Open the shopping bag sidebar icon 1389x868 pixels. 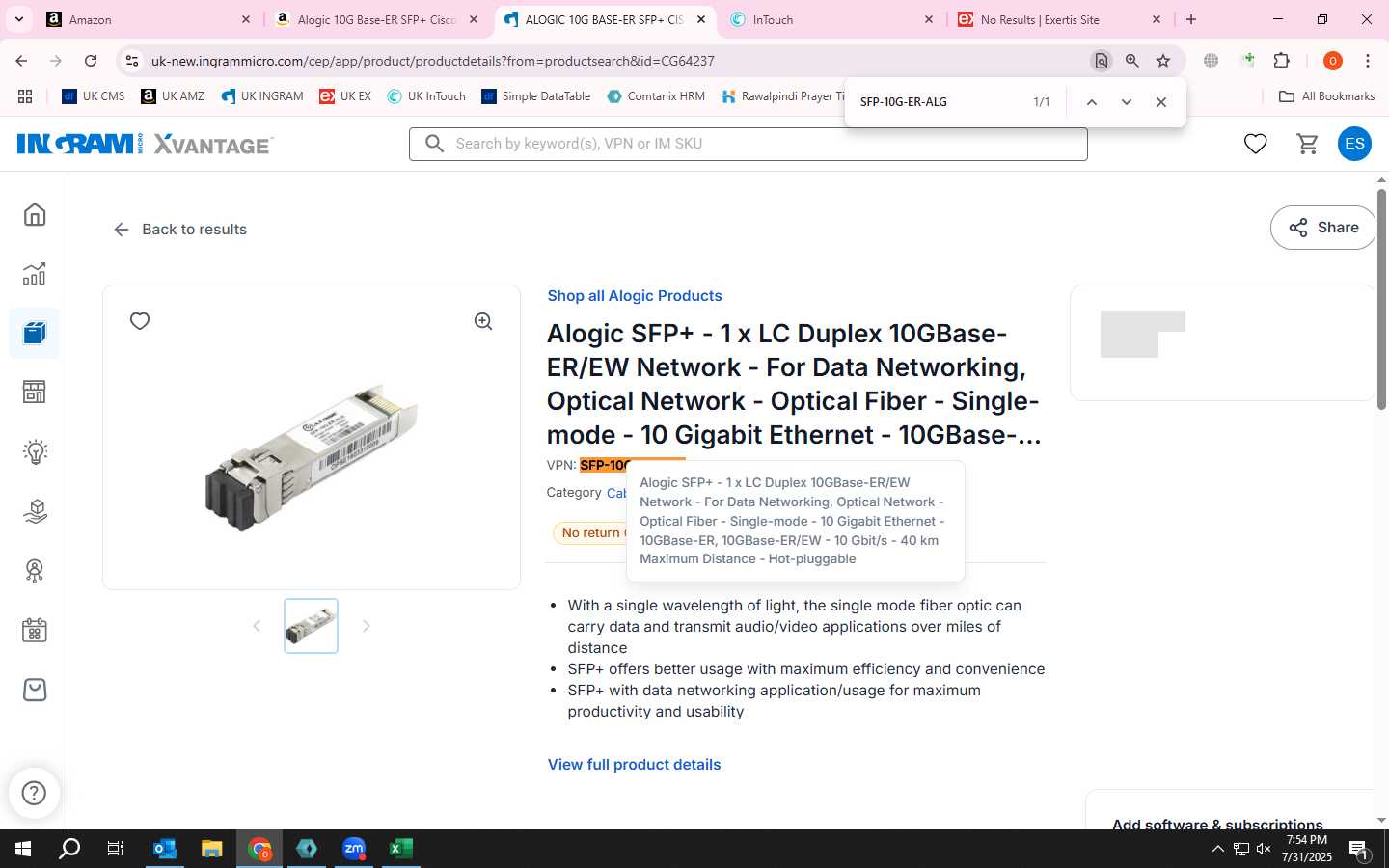click(x=35, y=690)
